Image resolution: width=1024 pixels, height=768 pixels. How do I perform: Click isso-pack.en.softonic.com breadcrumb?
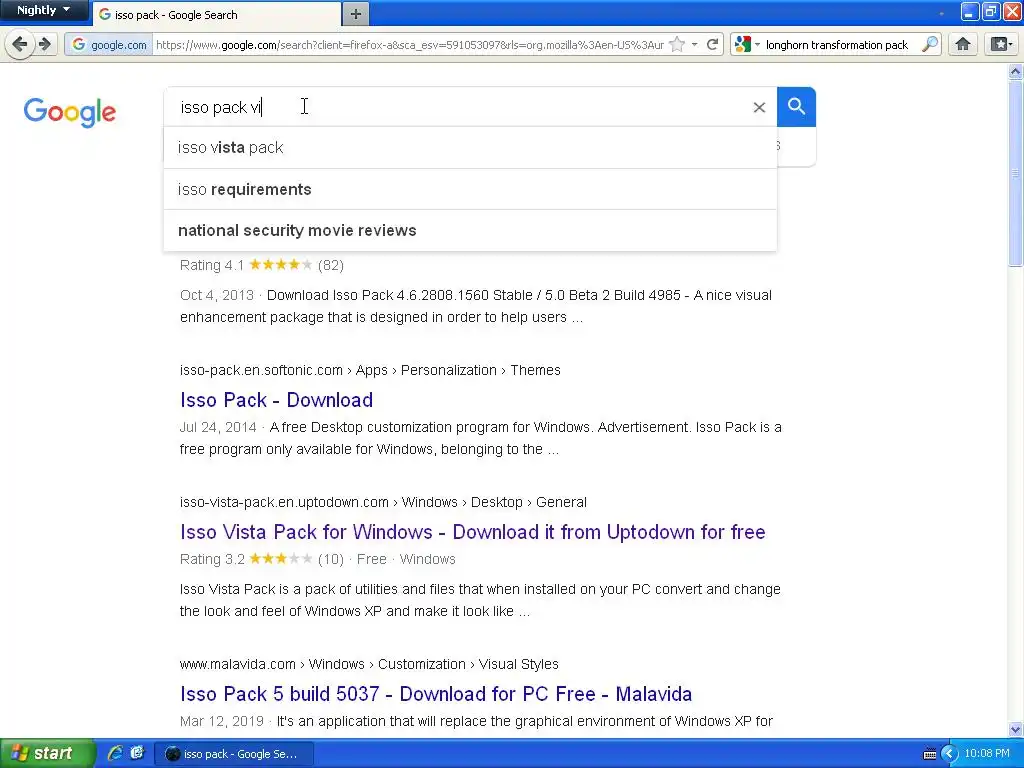coord(370,370)
